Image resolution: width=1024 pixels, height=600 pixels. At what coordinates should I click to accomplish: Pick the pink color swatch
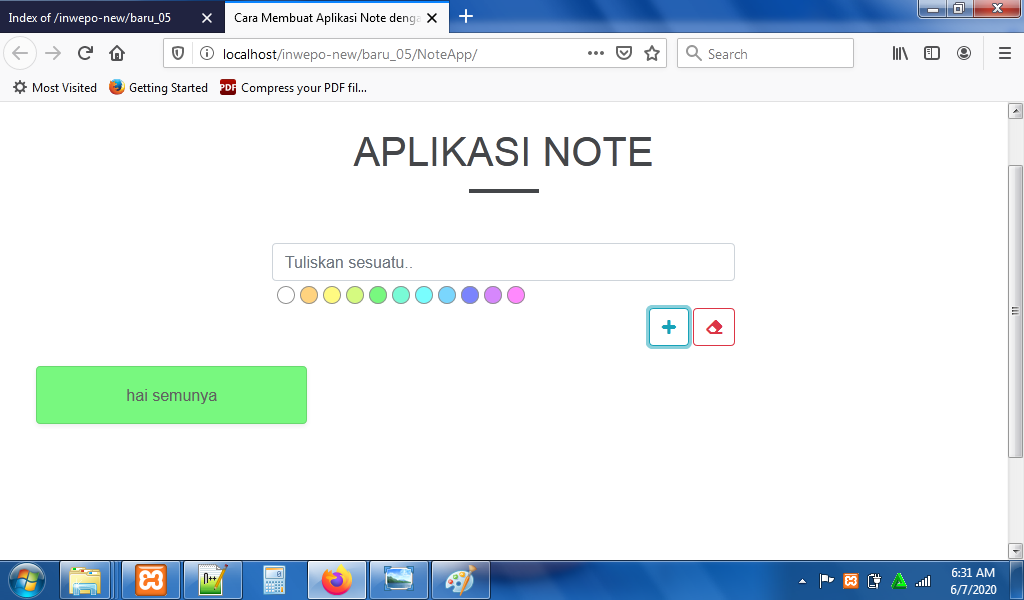(x=516, y=295)
